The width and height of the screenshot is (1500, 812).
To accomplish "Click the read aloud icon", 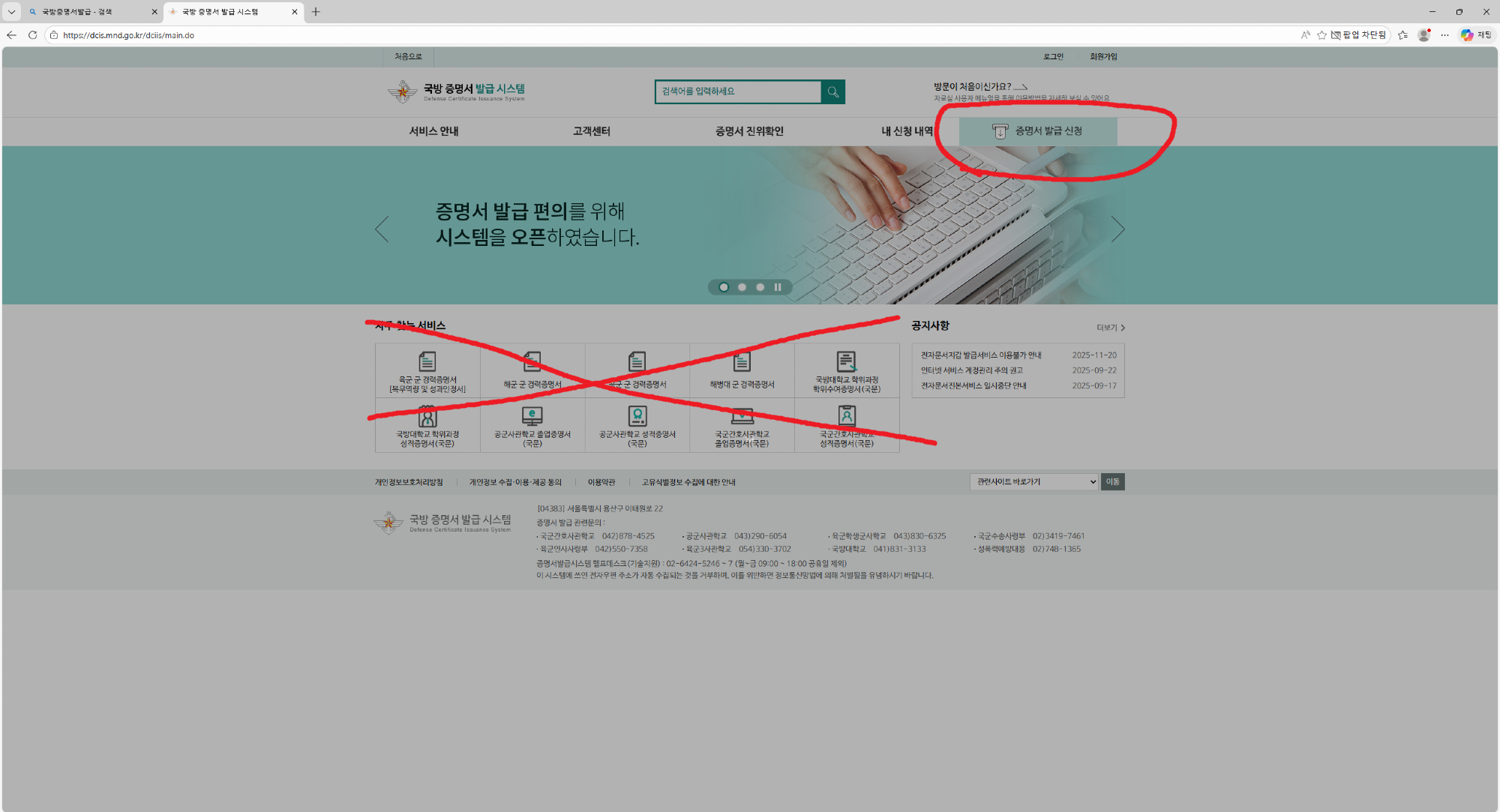I will click(x=1306, y=35).
